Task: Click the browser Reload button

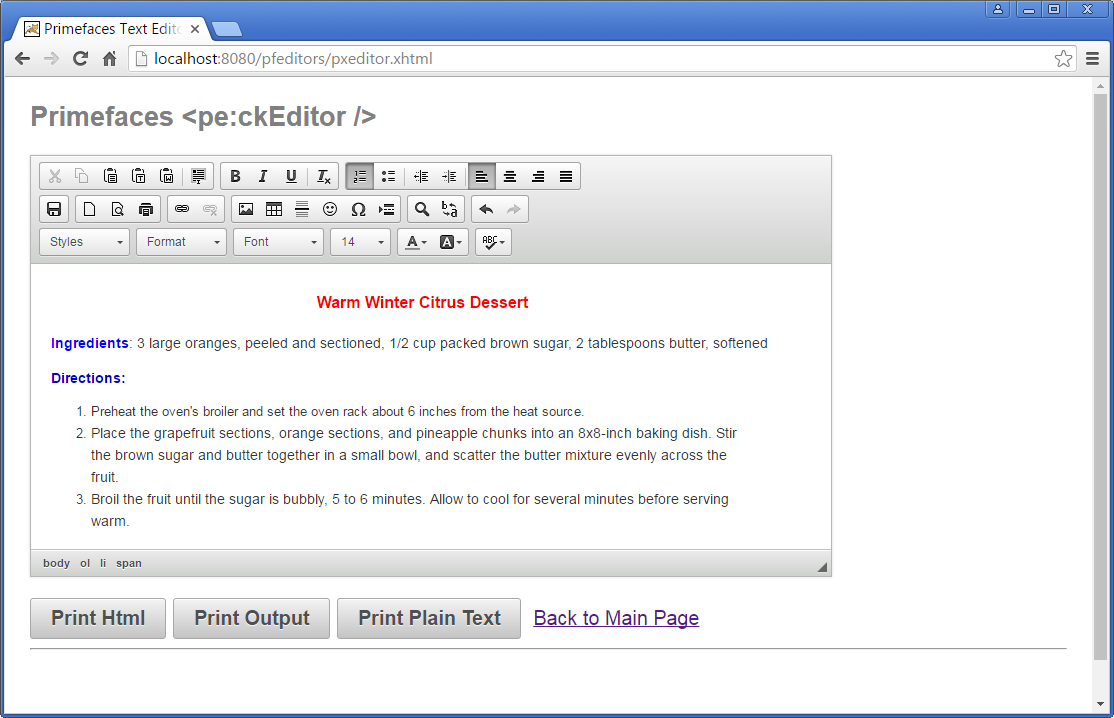Action: (x=80, y=59)
